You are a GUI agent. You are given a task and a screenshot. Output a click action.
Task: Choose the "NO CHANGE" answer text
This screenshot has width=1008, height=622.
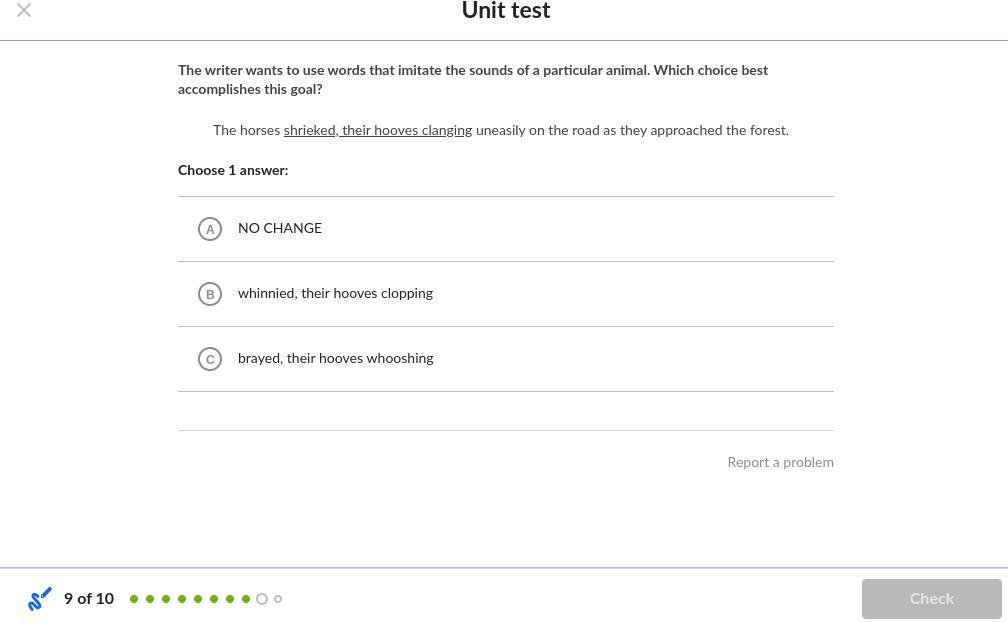[280, 228]
